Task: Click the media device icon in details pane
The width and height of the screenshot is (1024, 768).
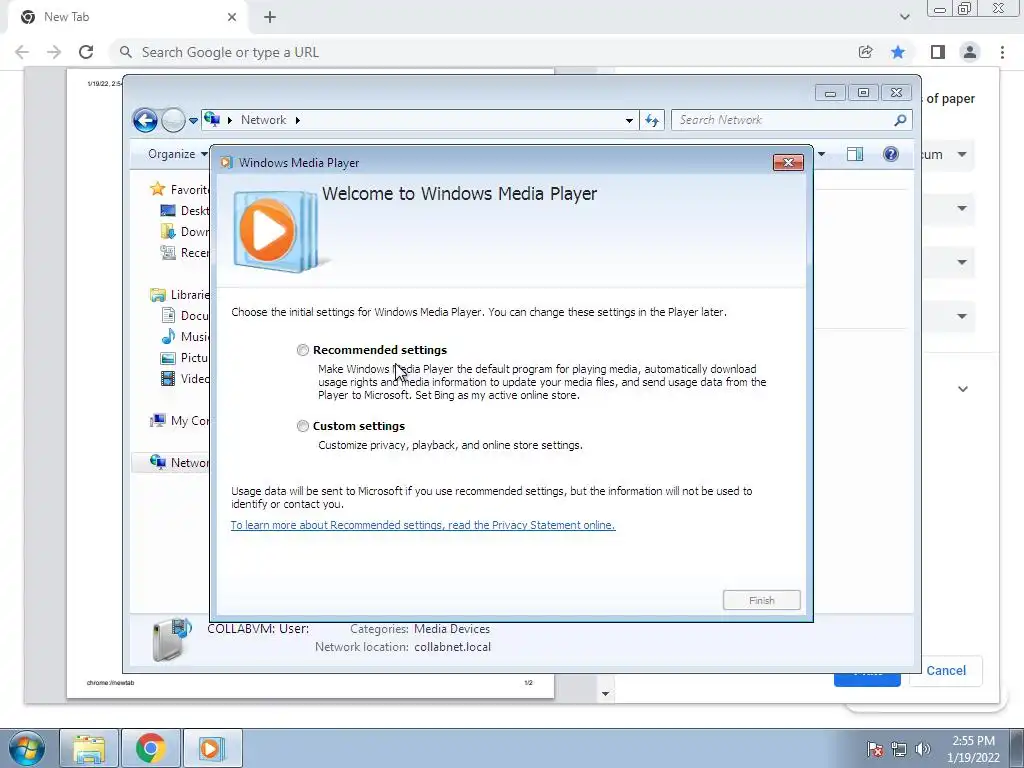Action: coord(171,639)
